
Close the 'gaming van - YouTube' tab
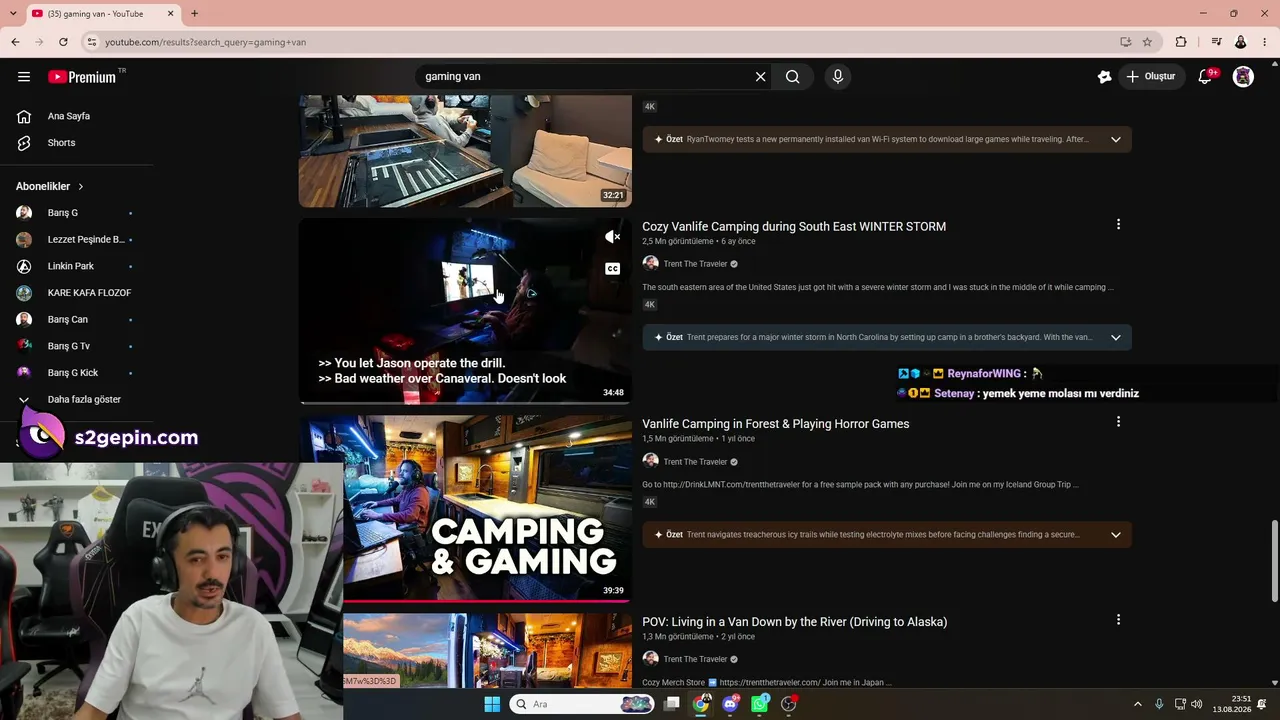click(x=170, y=14)
